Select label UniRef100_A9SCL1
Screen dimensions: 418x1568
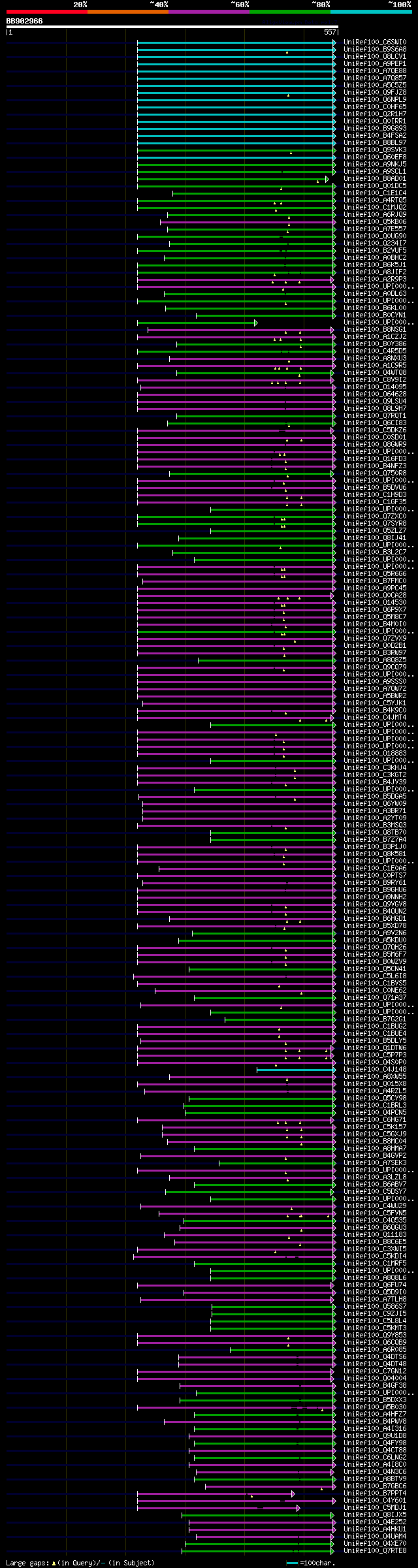[x=375, y=172]
